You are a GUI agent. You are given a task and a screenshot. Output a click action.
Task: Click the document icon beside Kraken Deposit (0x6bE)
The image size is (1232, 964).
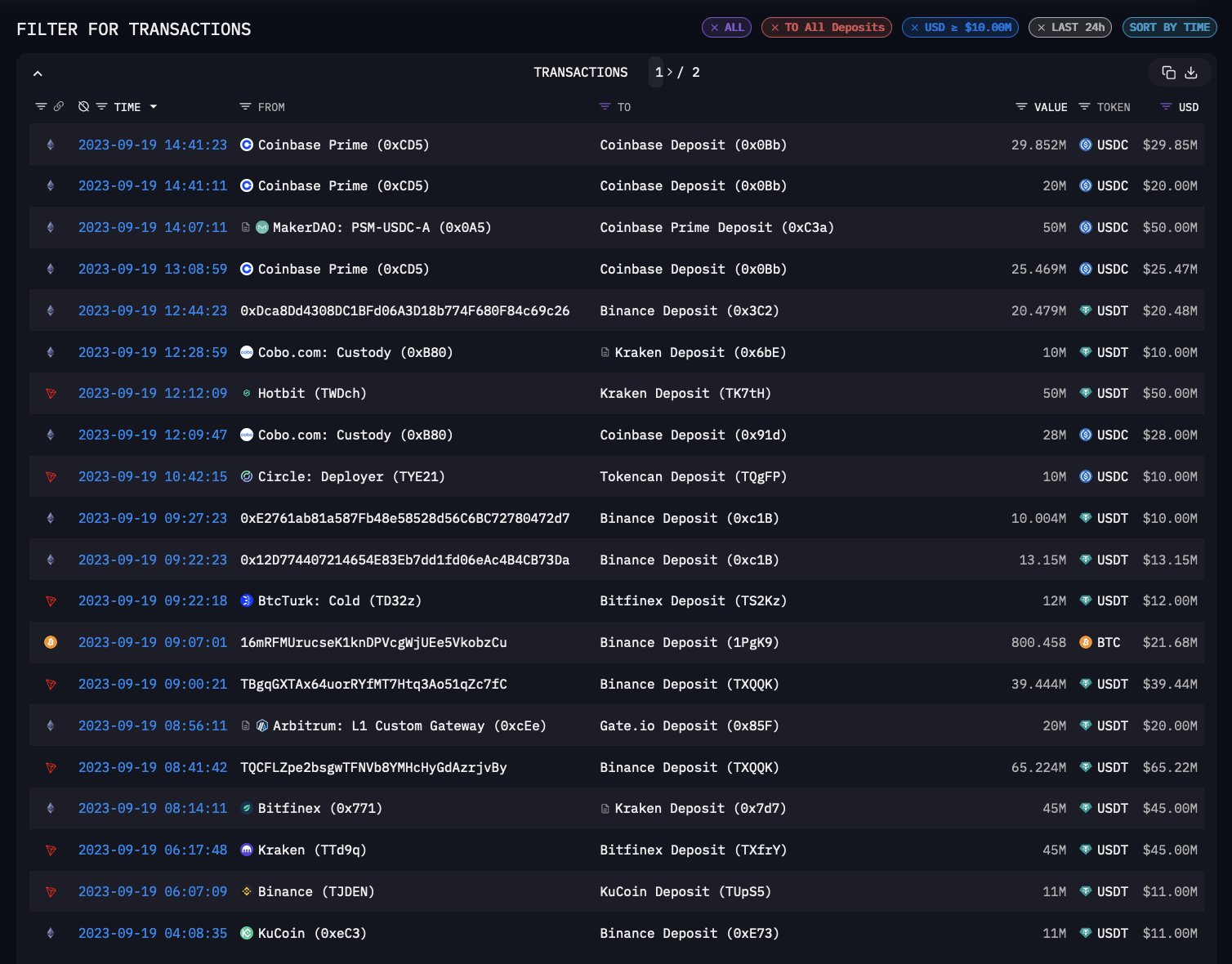(605, 352)
